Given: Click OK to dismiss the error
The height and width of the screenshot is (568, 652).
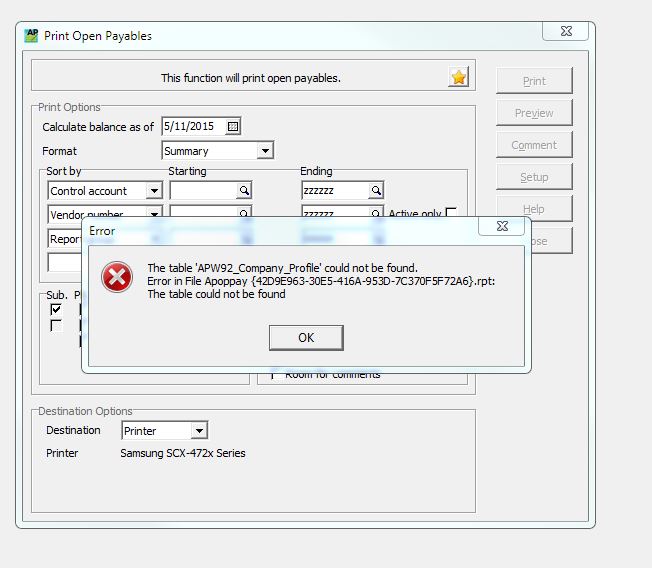Looking at the screenshot, I should click(x=306, y=338).
